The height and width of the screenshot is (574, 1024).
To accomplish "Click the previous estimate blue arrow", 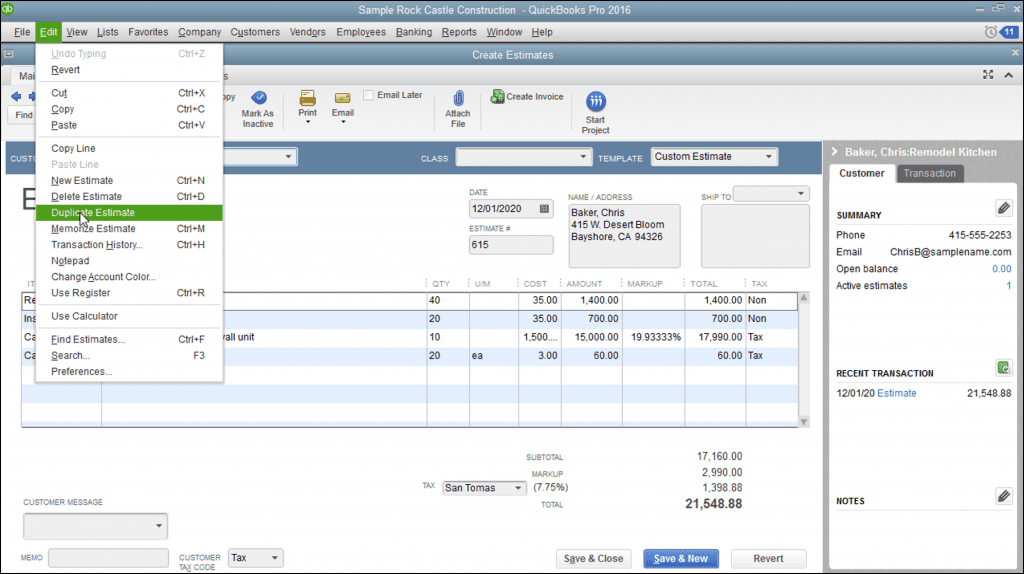I will click(16, 97).
